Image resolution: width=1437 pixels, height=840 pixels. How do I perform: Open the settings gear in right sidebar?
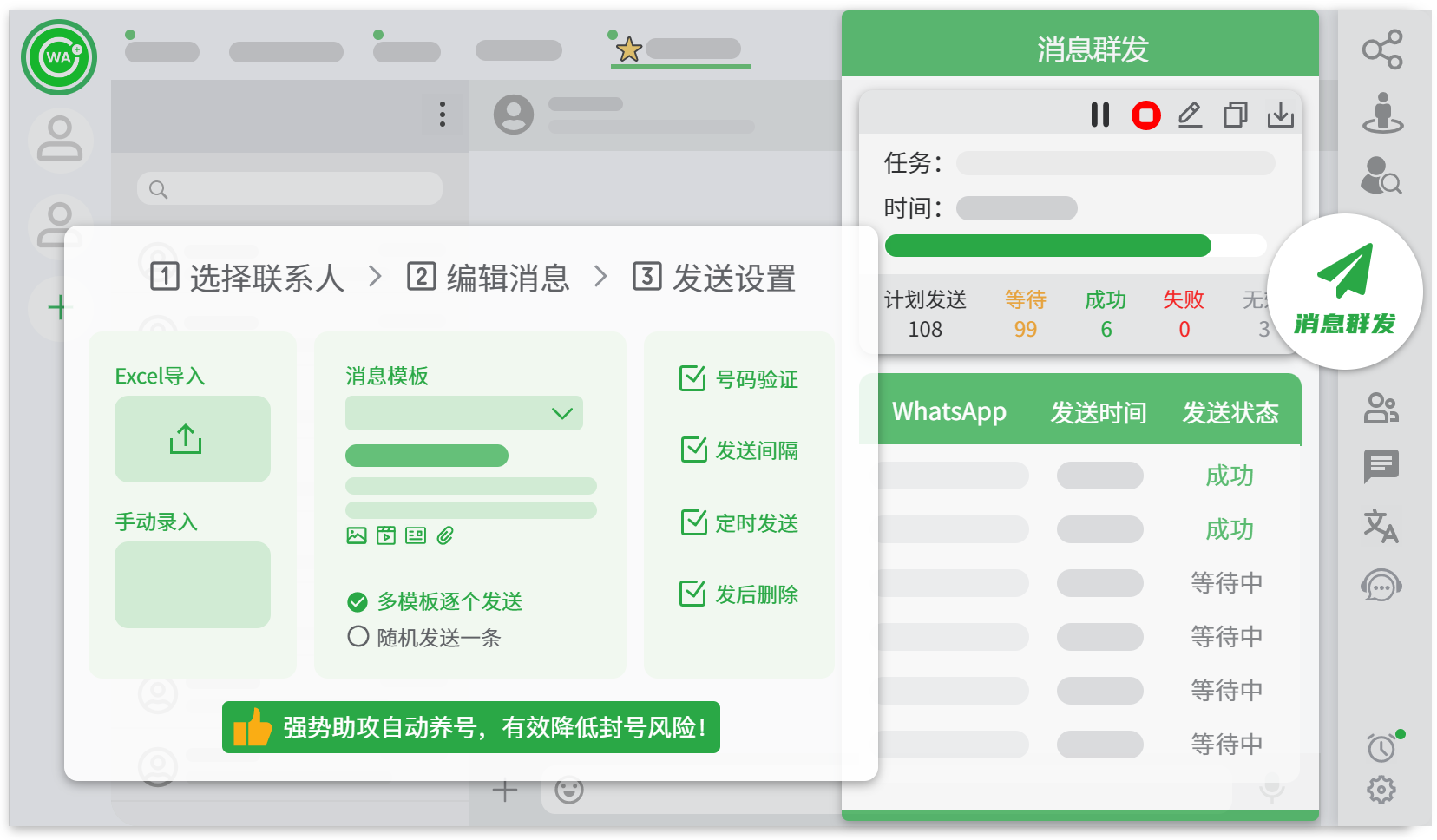[x=1381, y=790]
